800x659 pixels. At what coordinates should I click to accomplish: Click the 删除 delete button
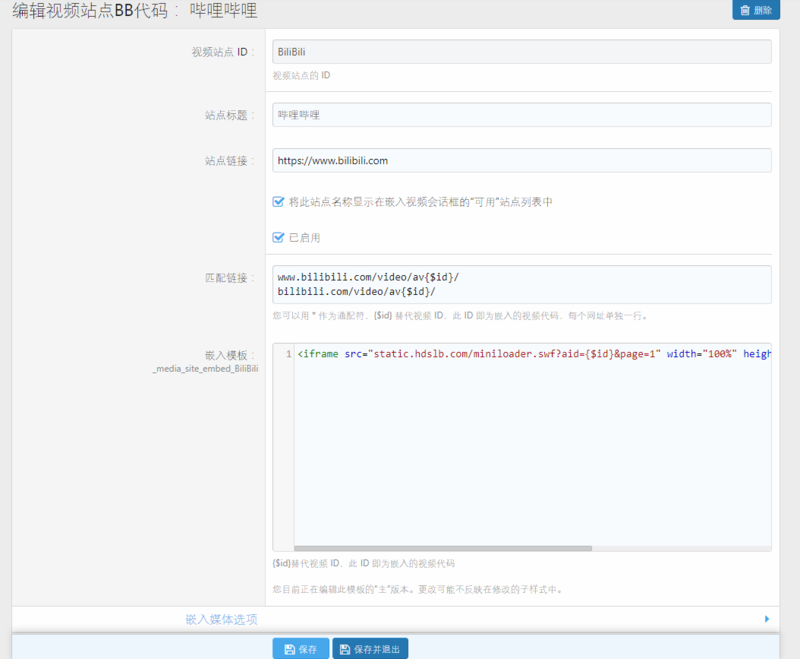coord(756,10)
